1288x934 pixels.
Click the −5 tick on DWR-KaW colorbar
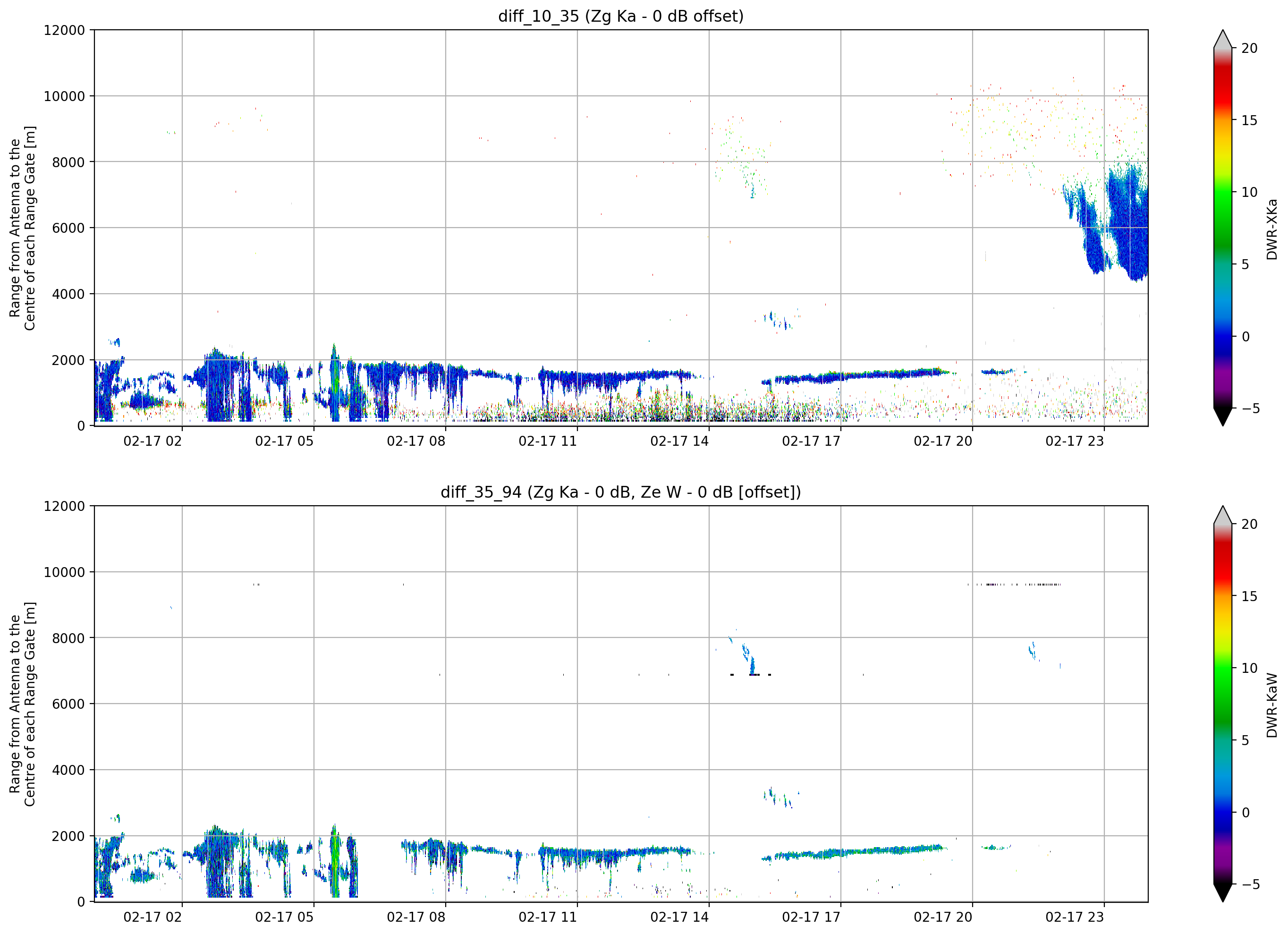coord(1250,884)
